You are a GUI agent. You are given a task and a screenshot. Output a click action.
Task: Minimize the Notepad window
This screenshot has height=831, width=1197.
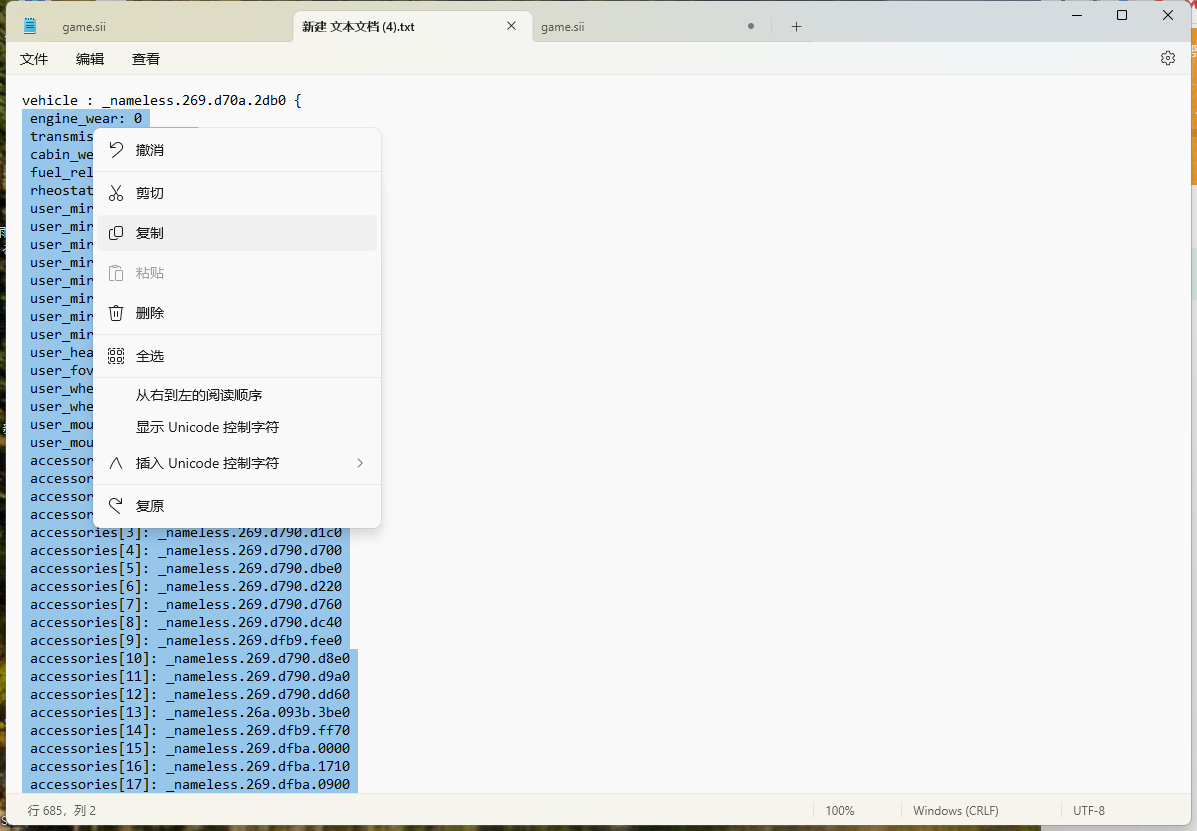pos(1077,15)
